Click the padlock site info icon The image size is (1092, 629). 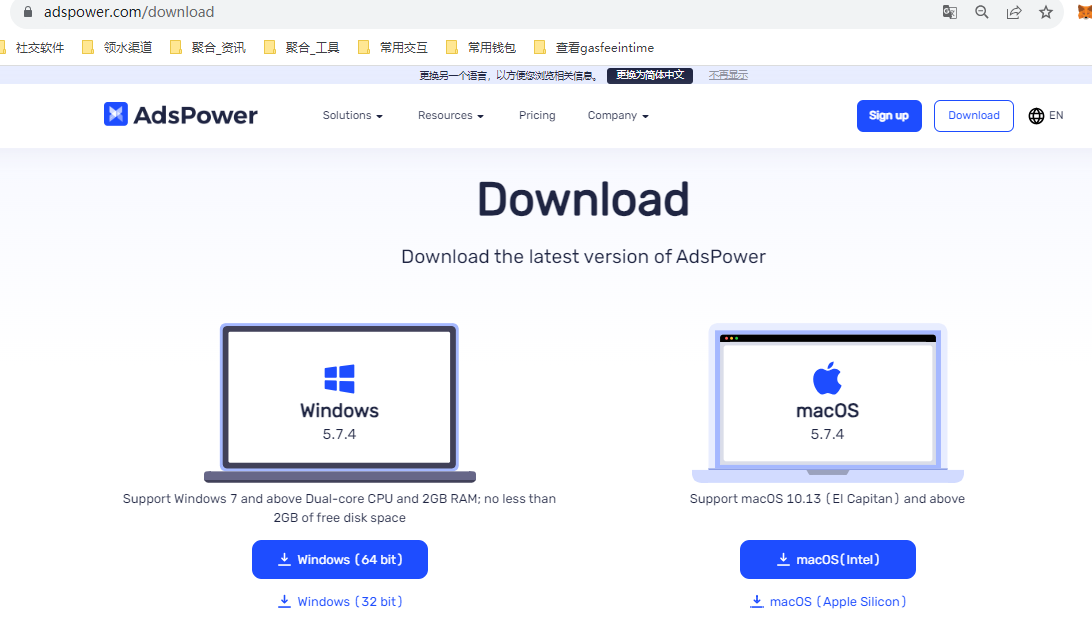click(28, 12)
